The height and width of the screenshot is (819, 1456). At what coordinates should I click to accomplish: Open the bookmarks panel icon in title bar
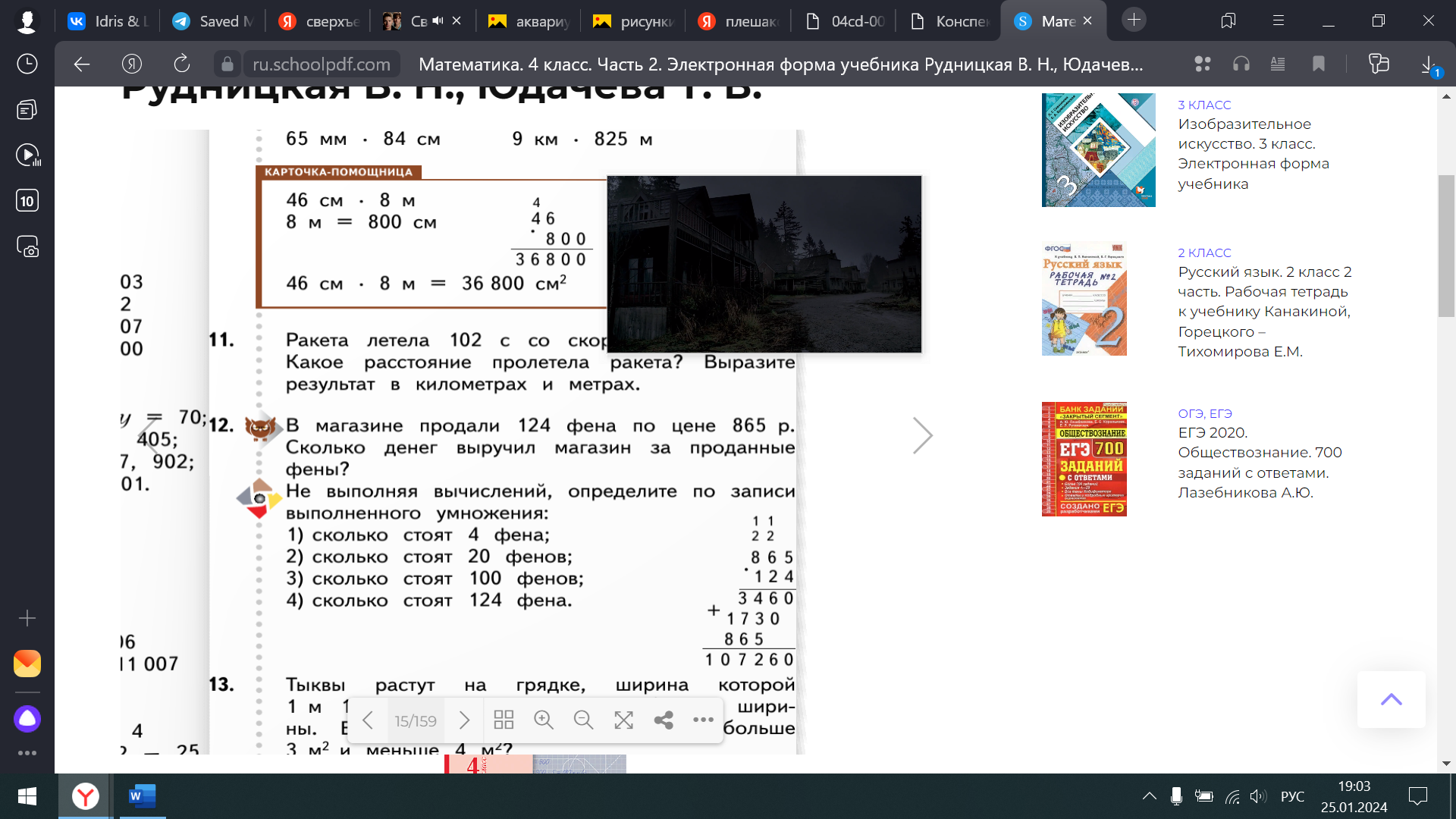pos(1228,20)
